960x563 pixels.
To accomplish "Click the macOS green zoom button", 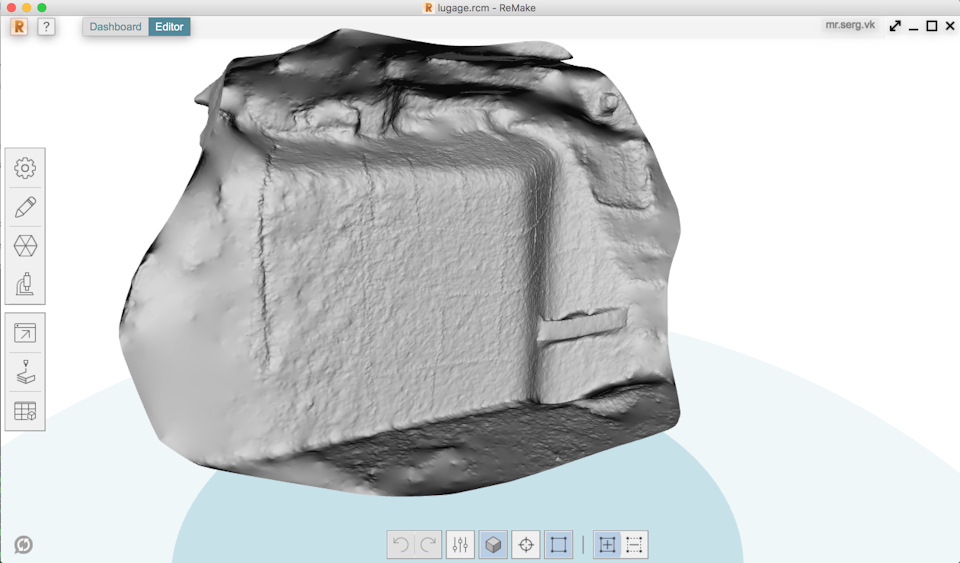I will click(42, 7).
